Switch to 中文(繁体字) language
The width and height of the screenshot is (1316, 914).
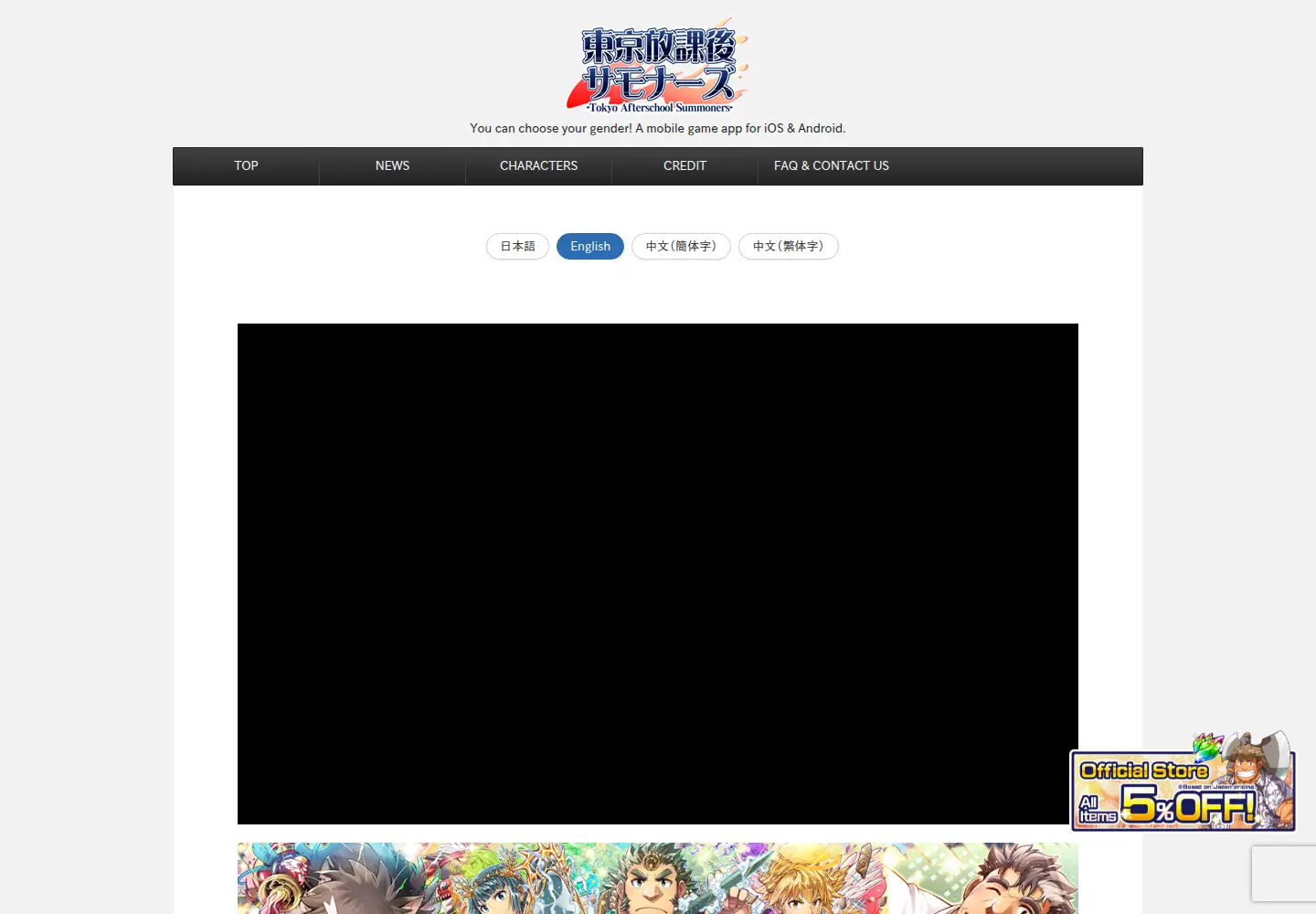coord(788,247)
